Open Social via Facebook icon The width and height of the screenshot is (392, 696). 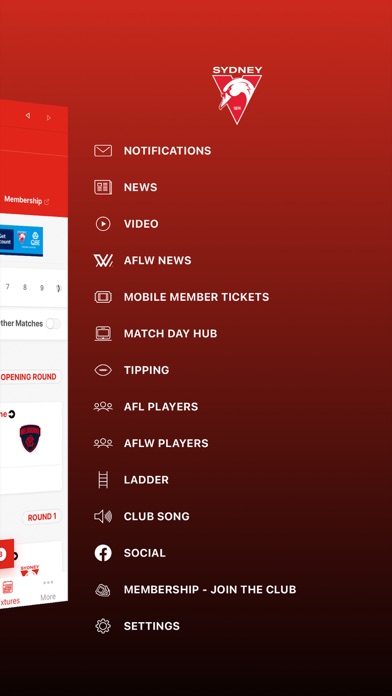click(x=103, y=553)
